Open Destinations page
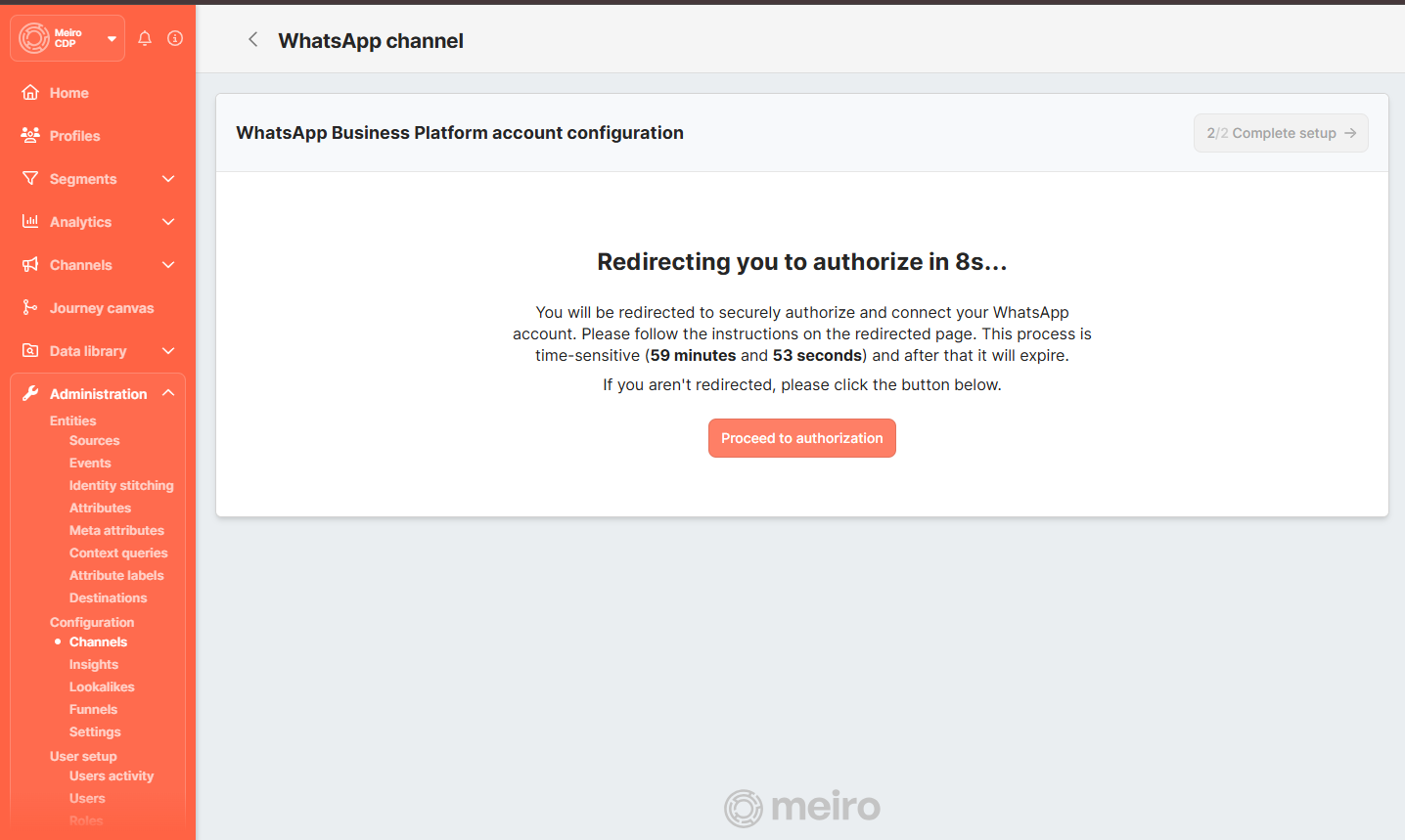This screenshot has width=1405, height=840. pos(108,598)
